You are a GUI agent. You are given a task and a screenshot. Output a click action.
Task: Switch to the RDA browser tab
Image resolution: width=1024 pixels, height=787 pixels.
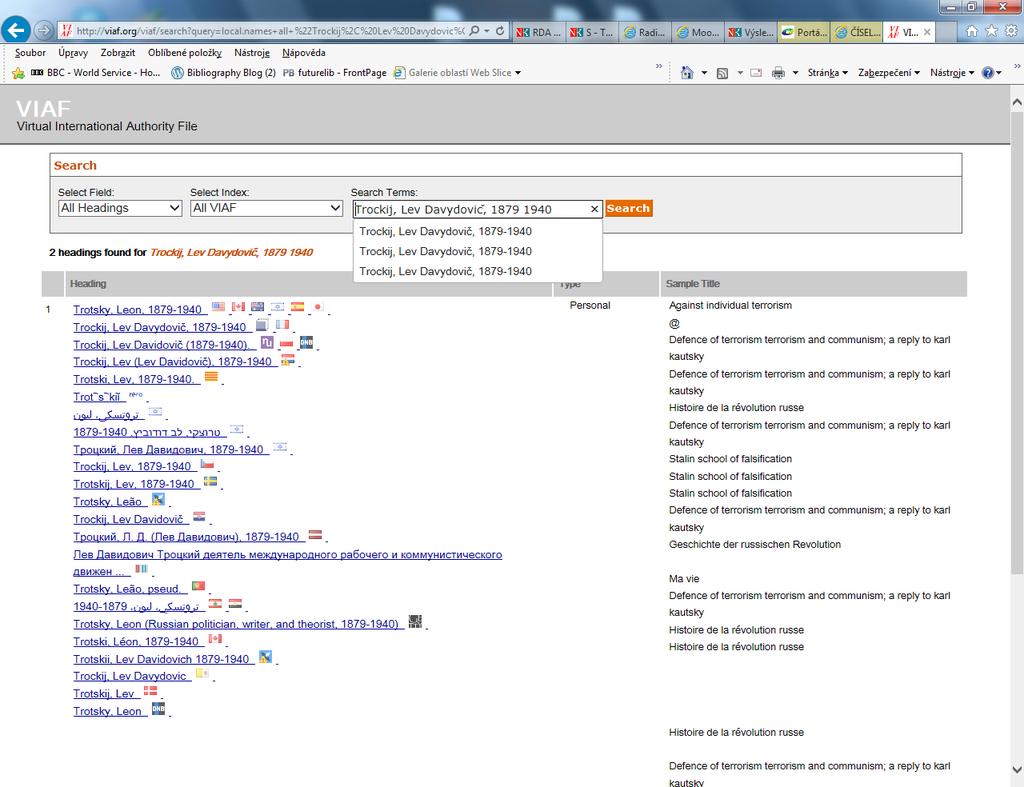(x=538, y=31)
